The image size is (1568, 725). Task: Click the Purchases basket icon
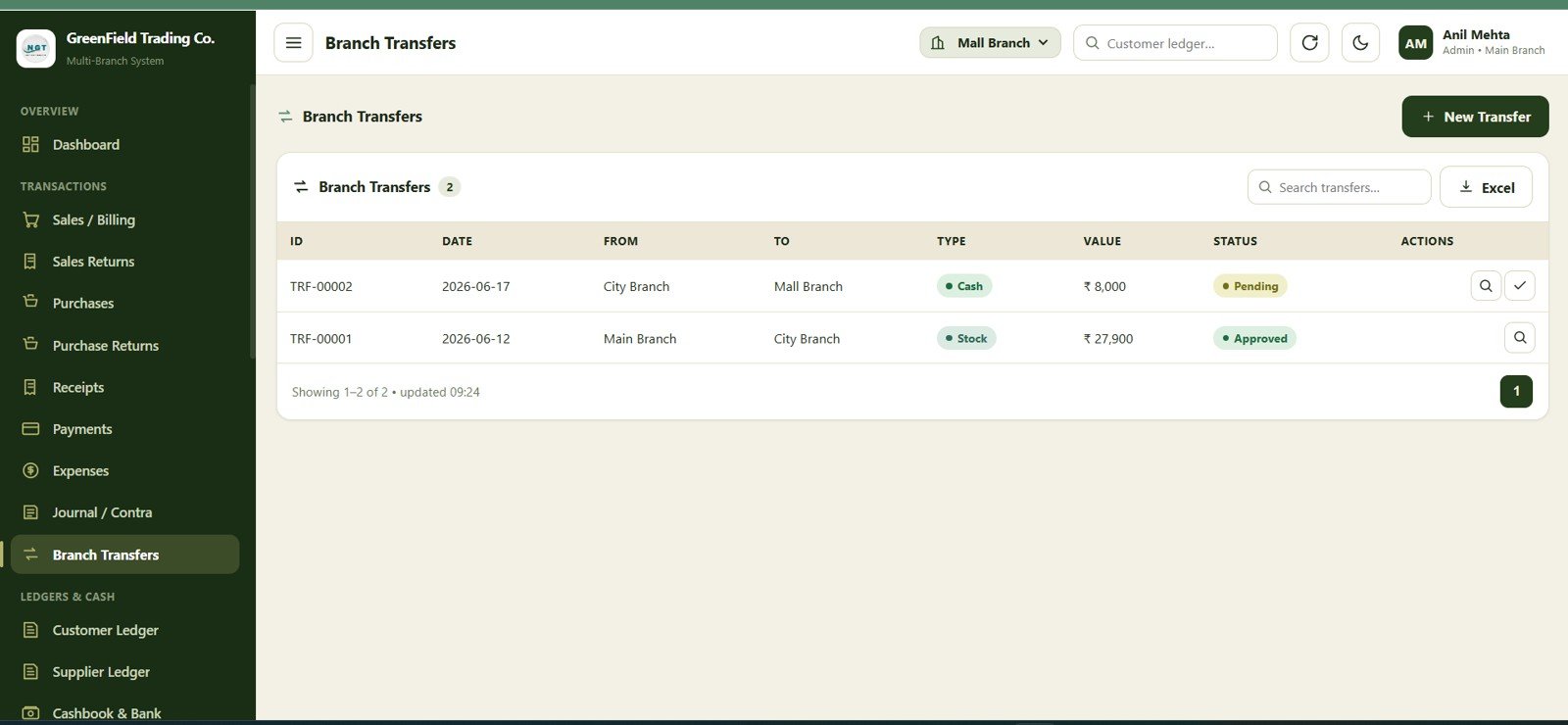(x=30, y=302)
